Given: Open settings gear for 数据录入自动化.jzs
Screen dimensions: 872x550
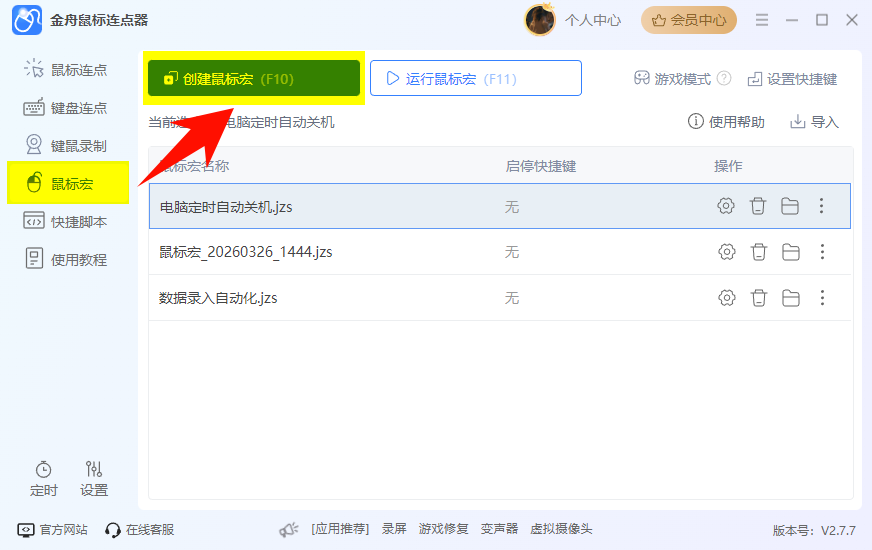Looking at the screenshot, I should [726, 298].
